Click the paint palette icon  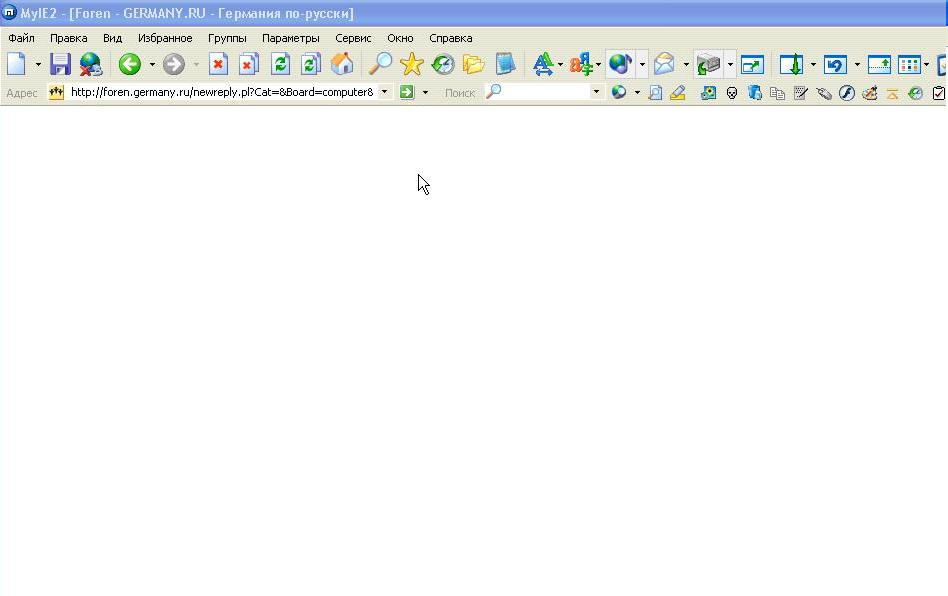(x=869, y=93)
